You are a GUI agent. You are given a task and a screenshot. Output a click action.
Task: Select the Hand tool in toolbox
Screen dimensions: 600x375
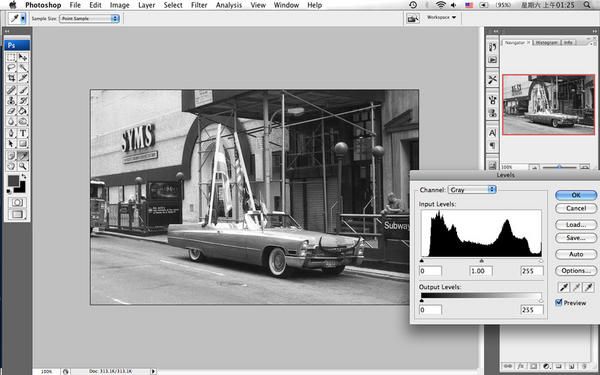click(11, 166)
